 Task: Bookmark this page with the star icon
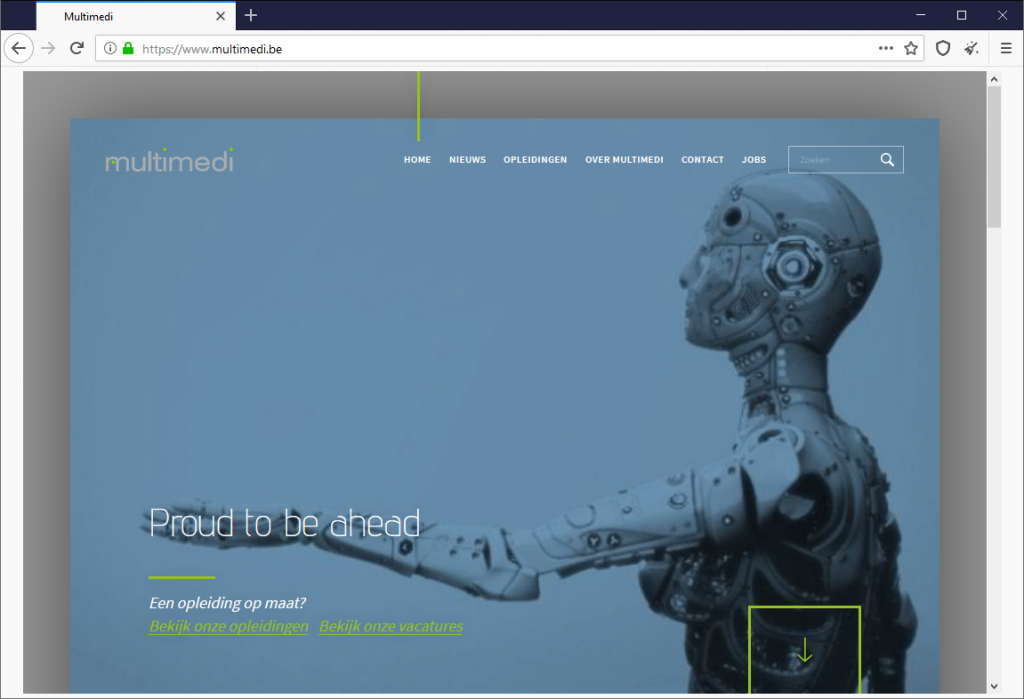(911, 48)
